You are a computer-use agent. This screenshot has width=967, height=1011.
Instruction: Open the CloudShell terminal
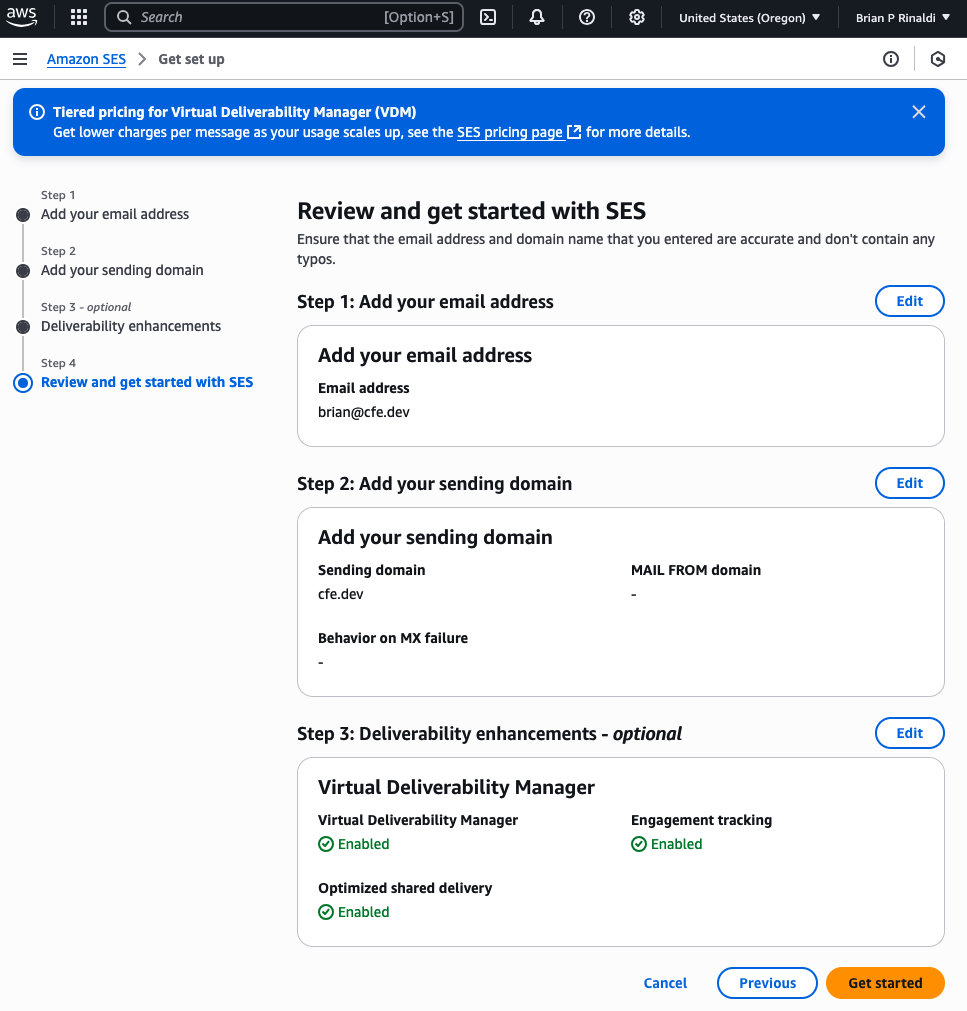tap(488, 17)
